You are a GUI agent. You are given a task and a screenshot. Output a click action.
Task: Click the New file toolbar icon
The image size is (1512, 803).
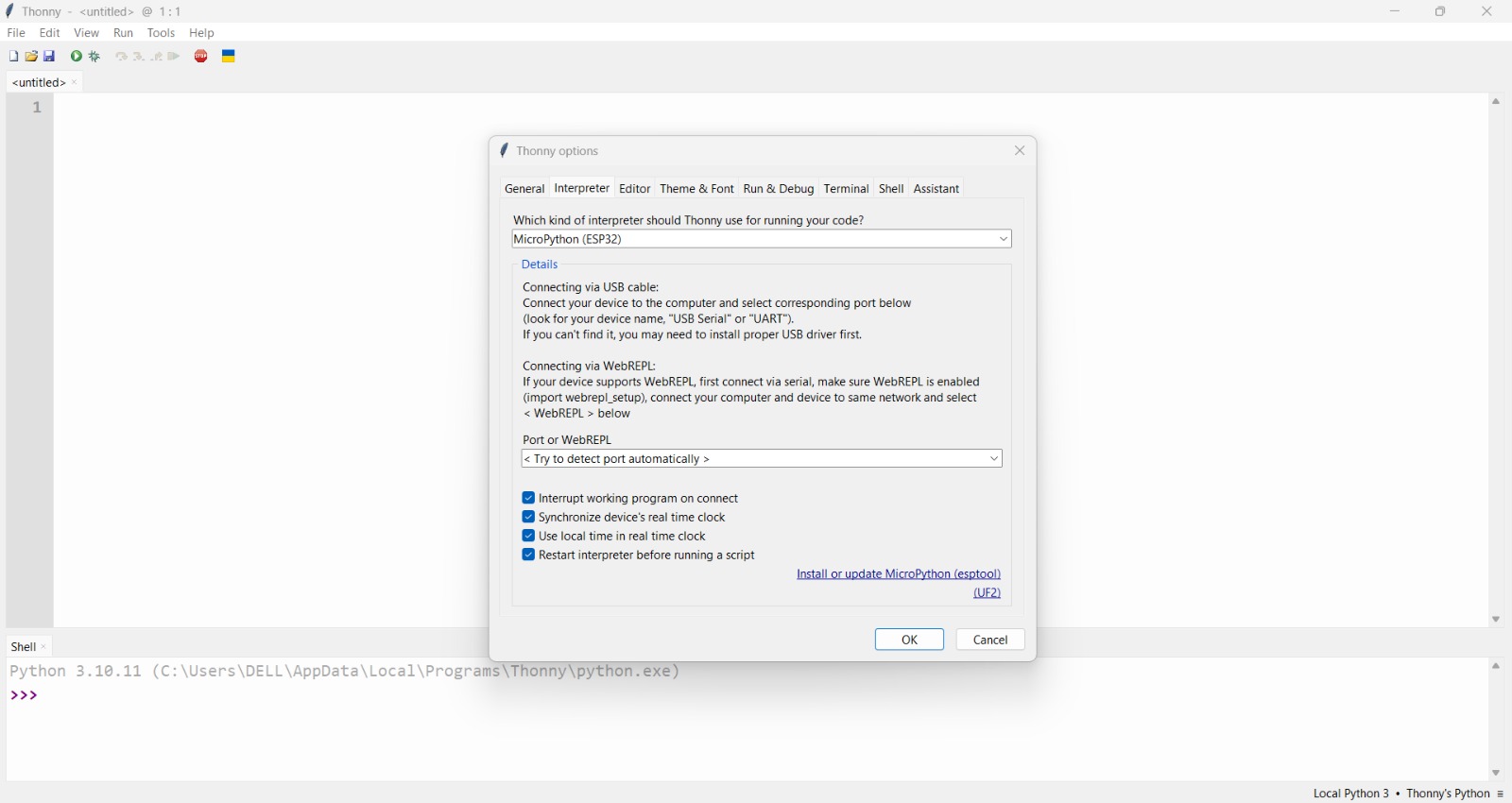(13, 57)
